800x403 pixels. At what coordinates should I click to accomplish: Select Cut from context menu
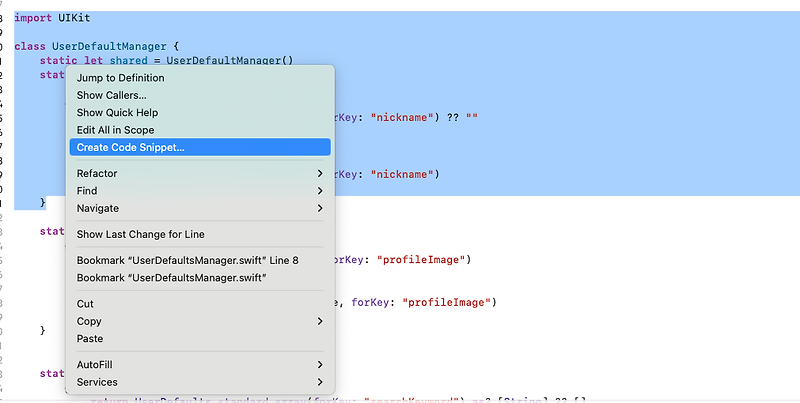click(200, 304)
